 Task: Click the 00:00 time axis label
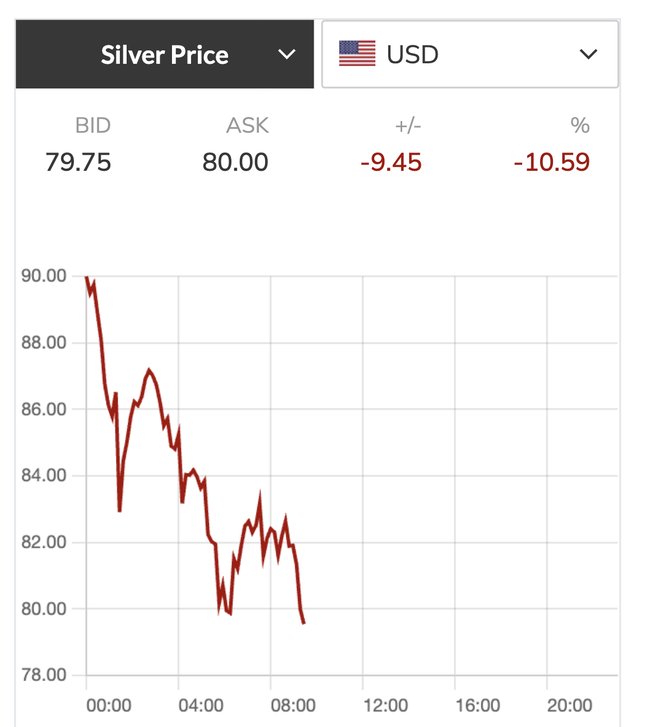point(109,705)
